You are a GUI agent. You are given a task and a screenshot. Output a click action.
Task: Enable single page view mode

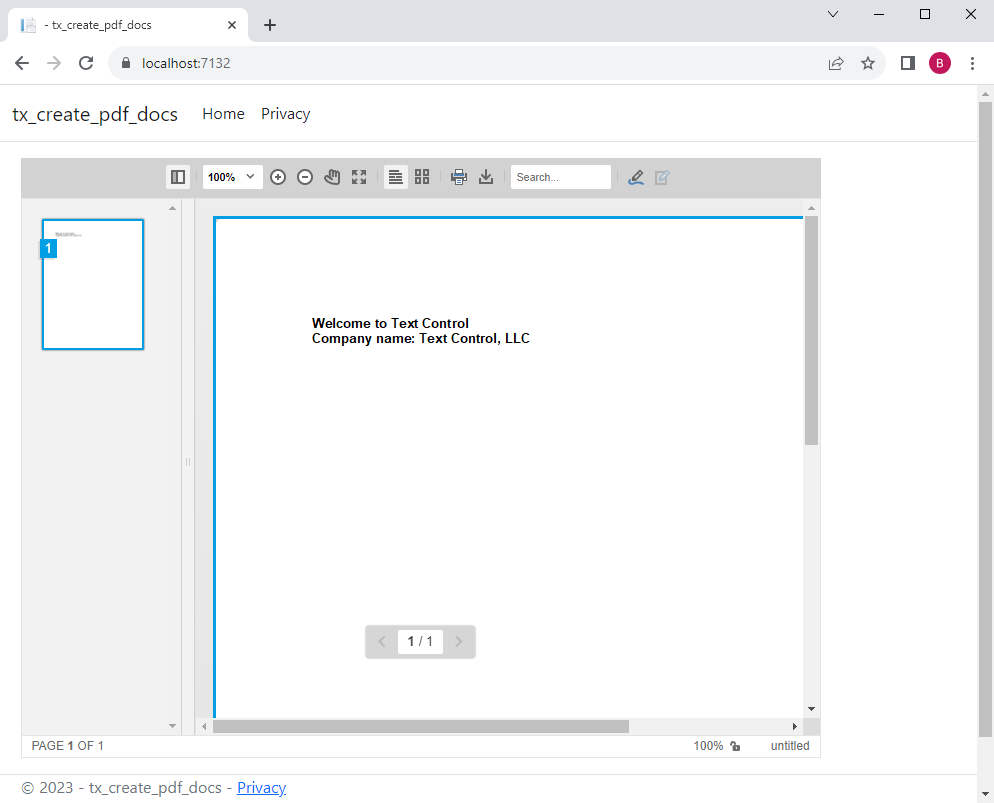tap(395, 176)
